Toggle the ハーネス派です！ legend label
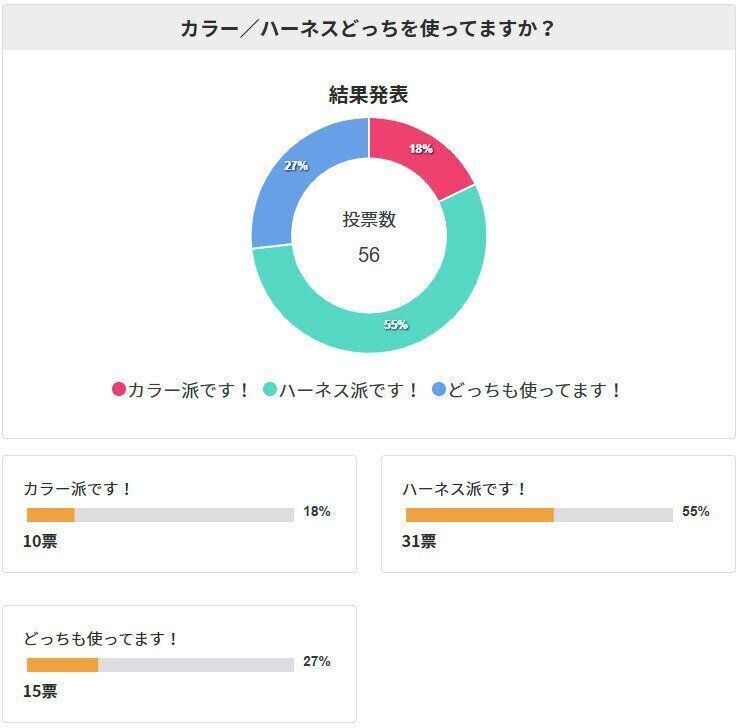The height and width of the screenshot is (728, 738). [349, 390]
